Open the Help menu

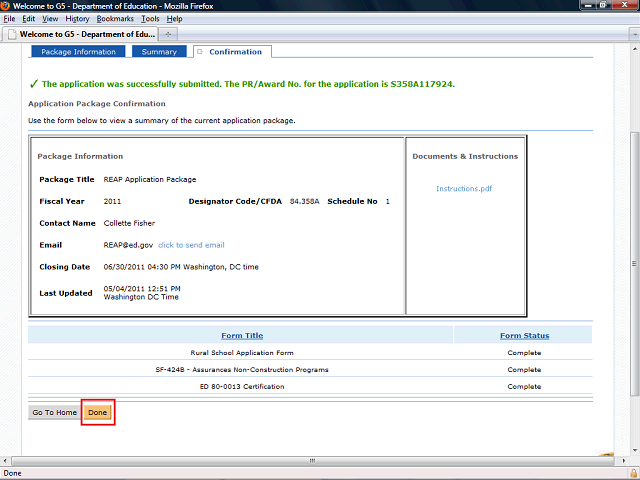pyautogui.click(x=174, y=19)
